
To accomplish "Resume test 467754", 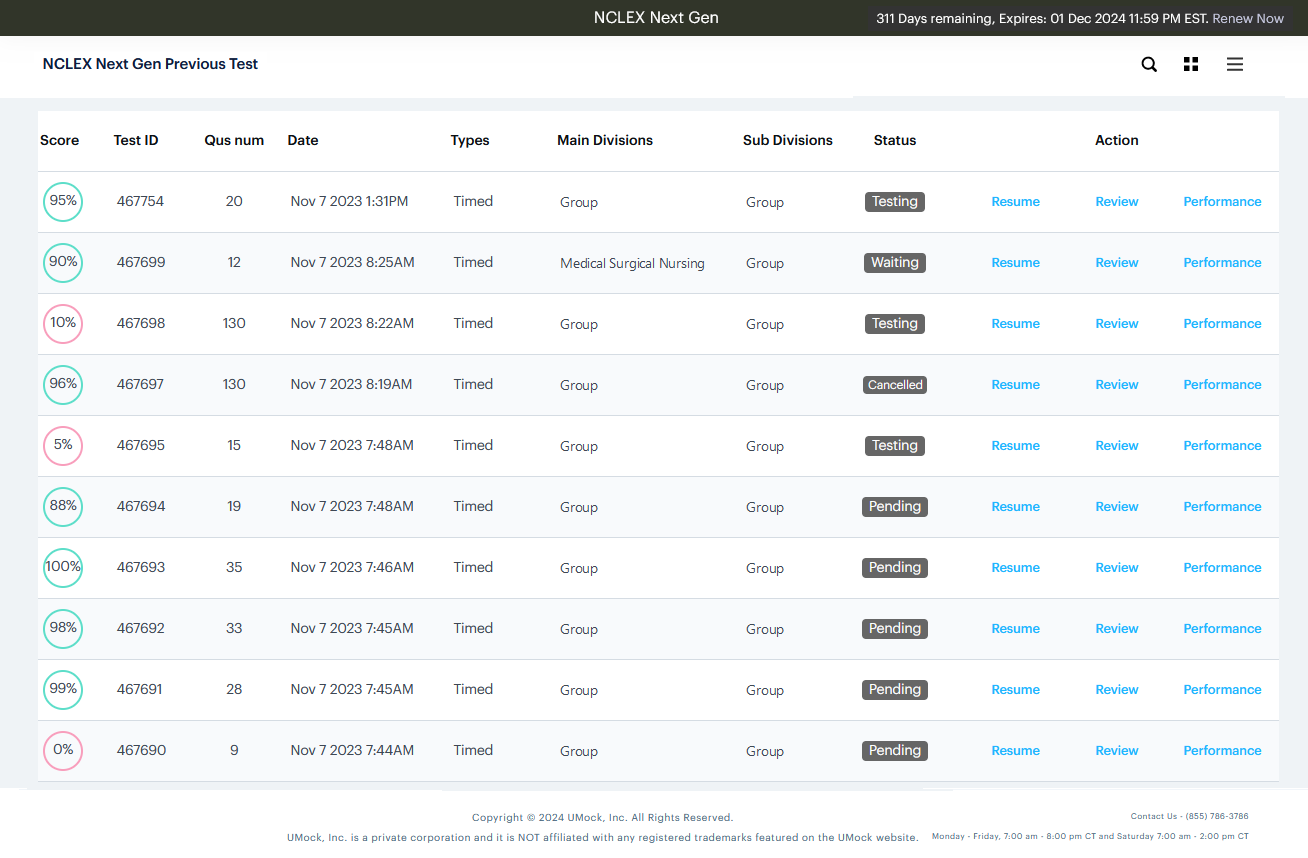I will 1015,202.
